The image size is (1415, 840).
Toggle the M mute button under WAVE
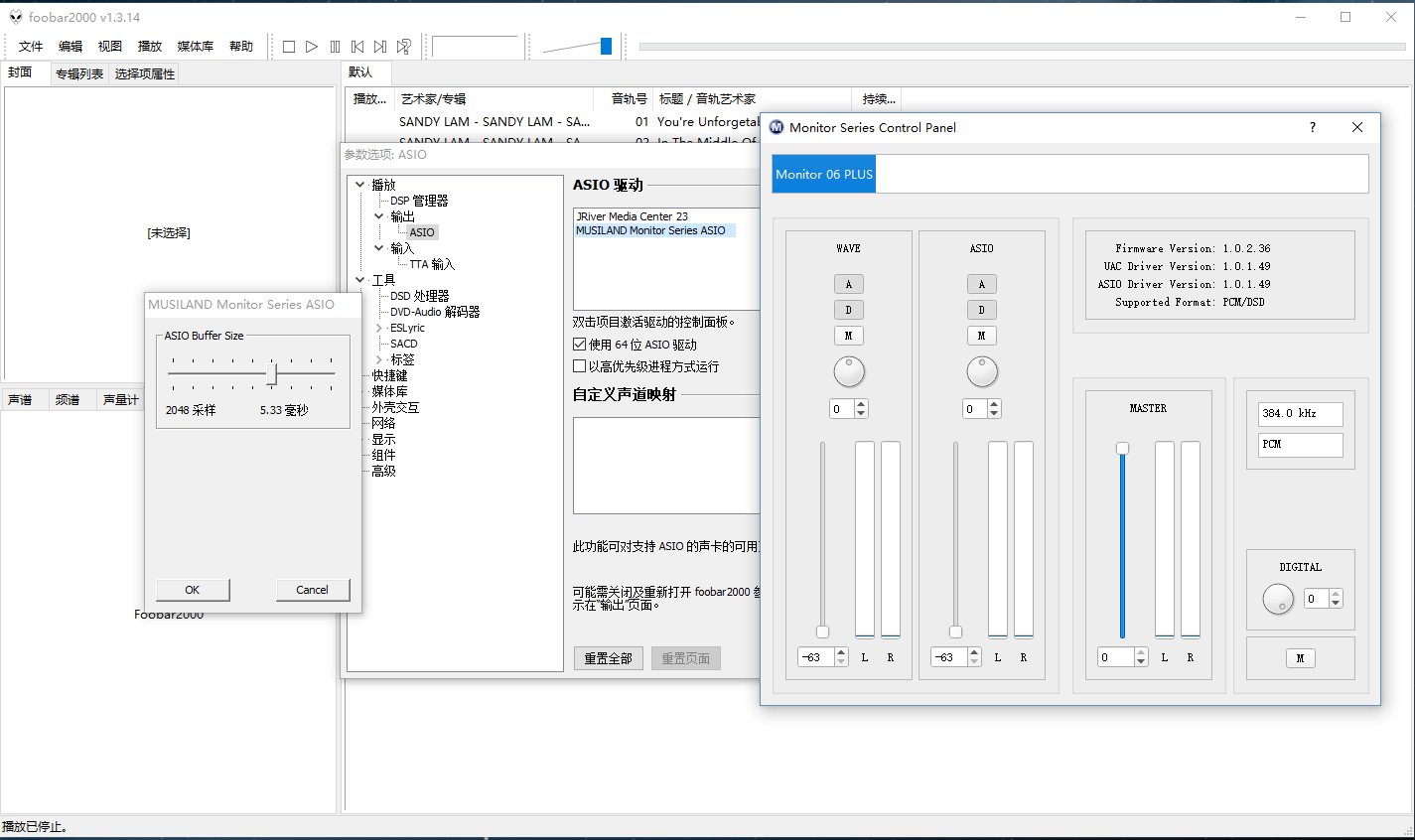pyautogui.click(x=849, y=336)
